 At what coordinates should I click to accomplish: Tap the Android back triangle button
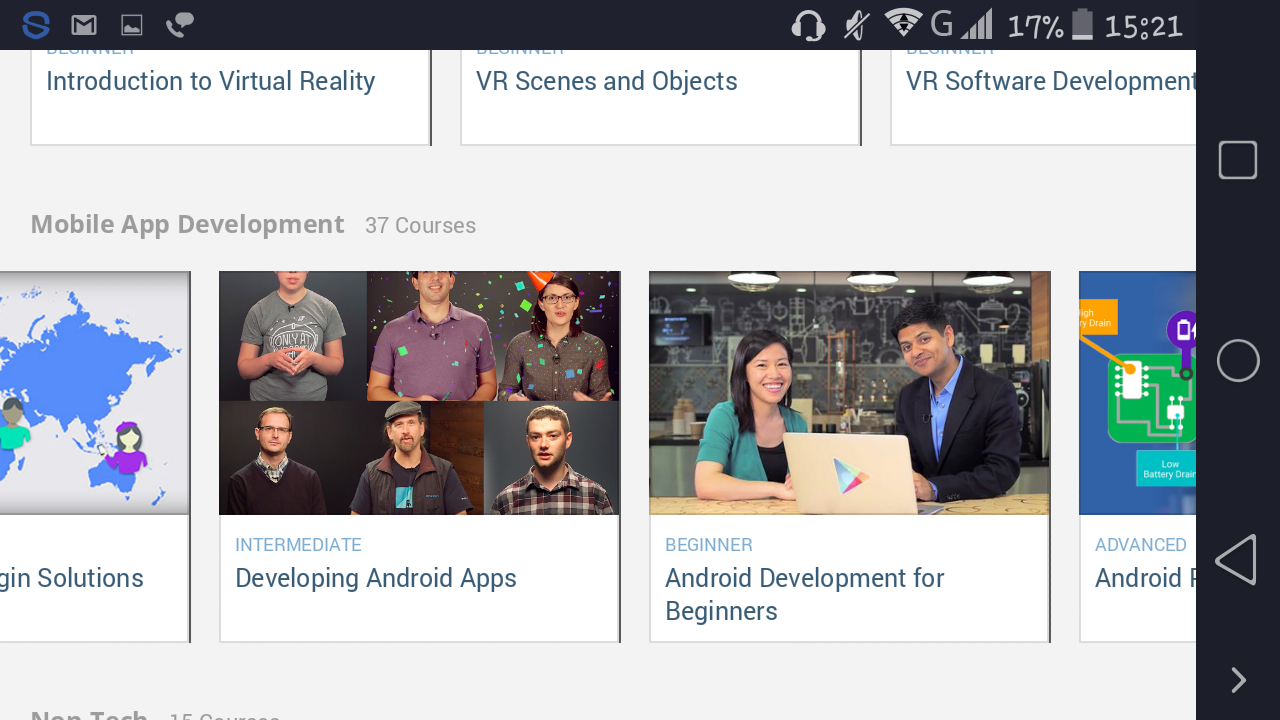pos(1237,559)
